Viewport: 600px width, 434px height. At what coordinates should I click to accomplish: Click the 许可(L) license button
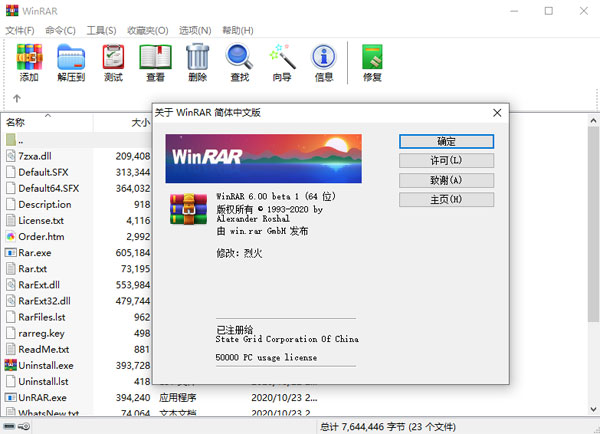coord(446,160)
